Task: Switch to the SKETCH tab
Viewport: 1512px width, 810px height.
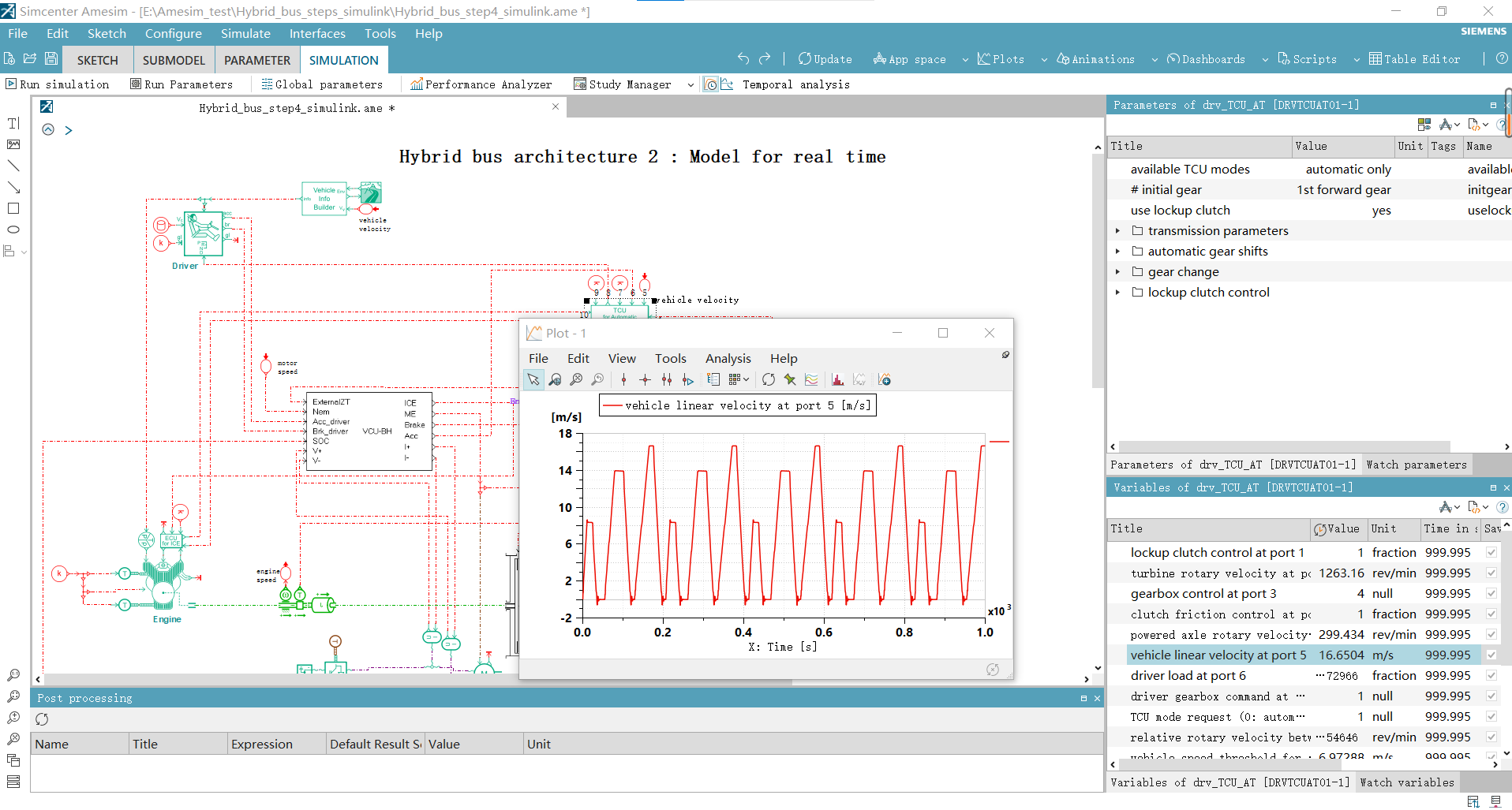Action: pos(97,59)
